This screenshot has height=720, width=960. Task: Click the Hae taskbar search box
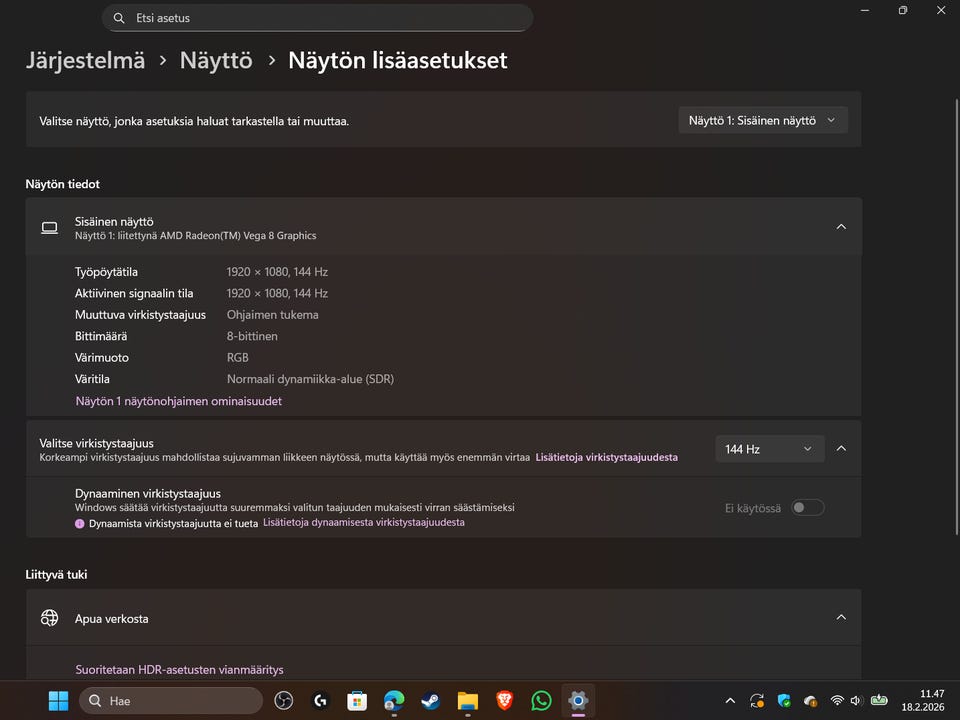click(171, 700)
